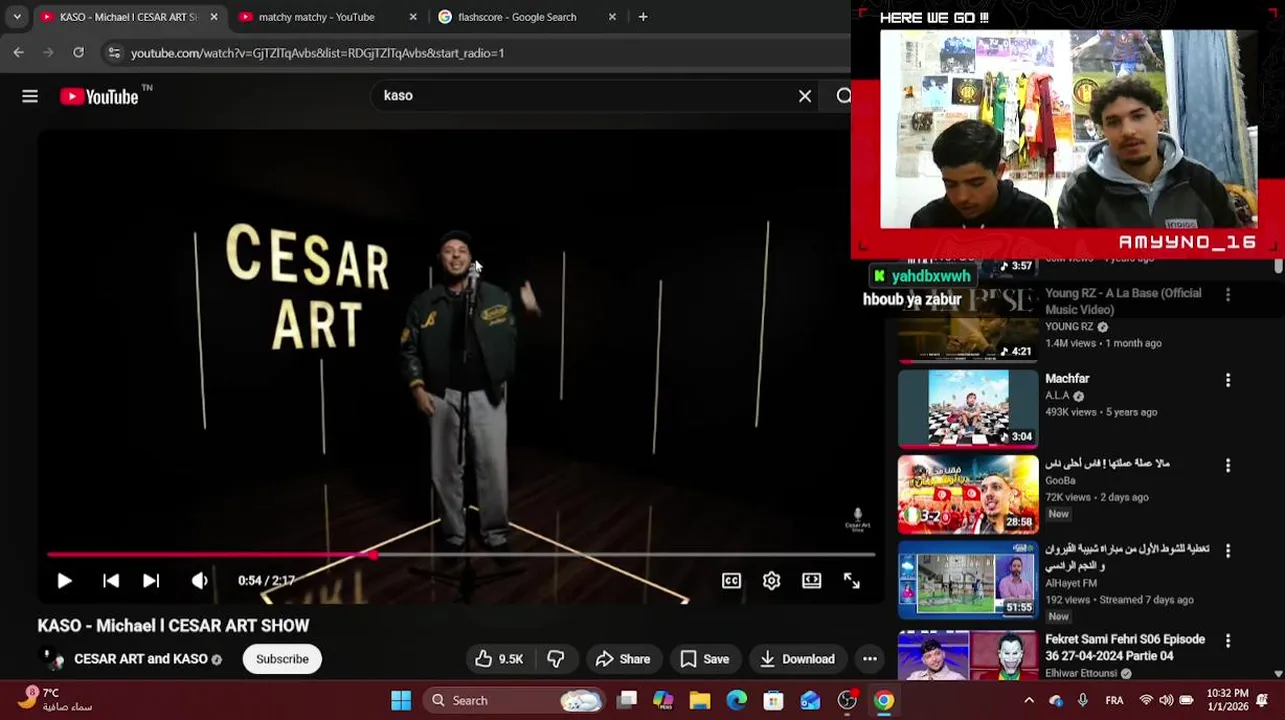Viewport: 1285px width, 720px height.
Task: Click the 'A.L.A' channel name
Action: [x=1057, y=396]
